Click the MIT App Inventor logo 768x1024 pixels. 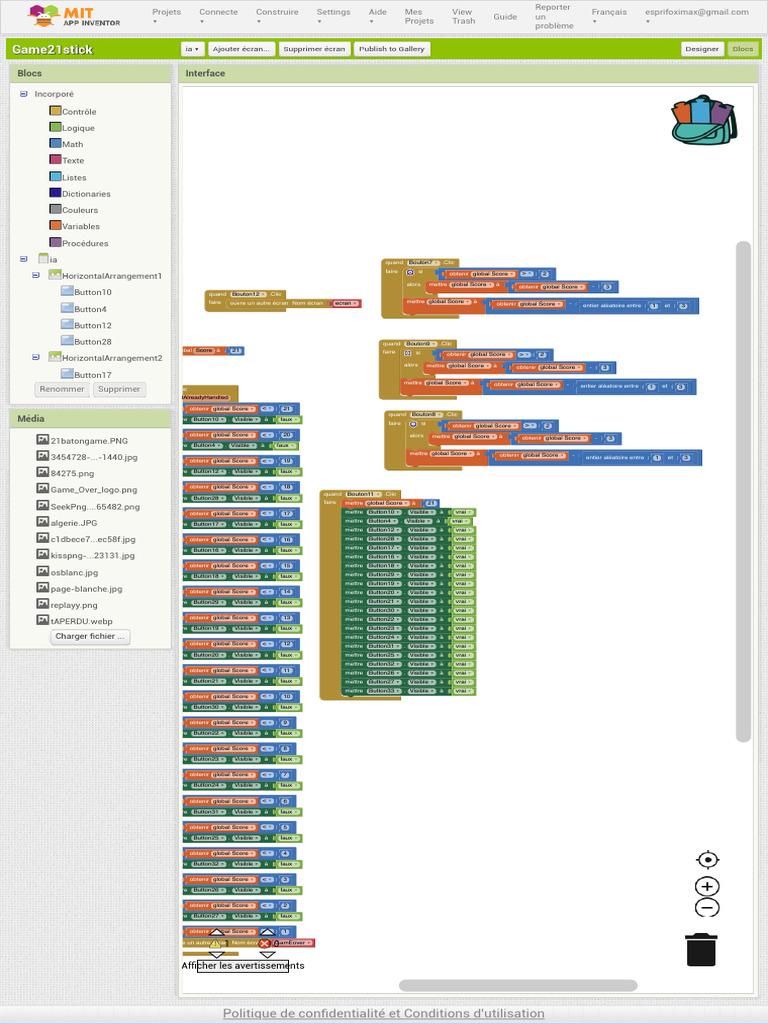coord(74,16)
